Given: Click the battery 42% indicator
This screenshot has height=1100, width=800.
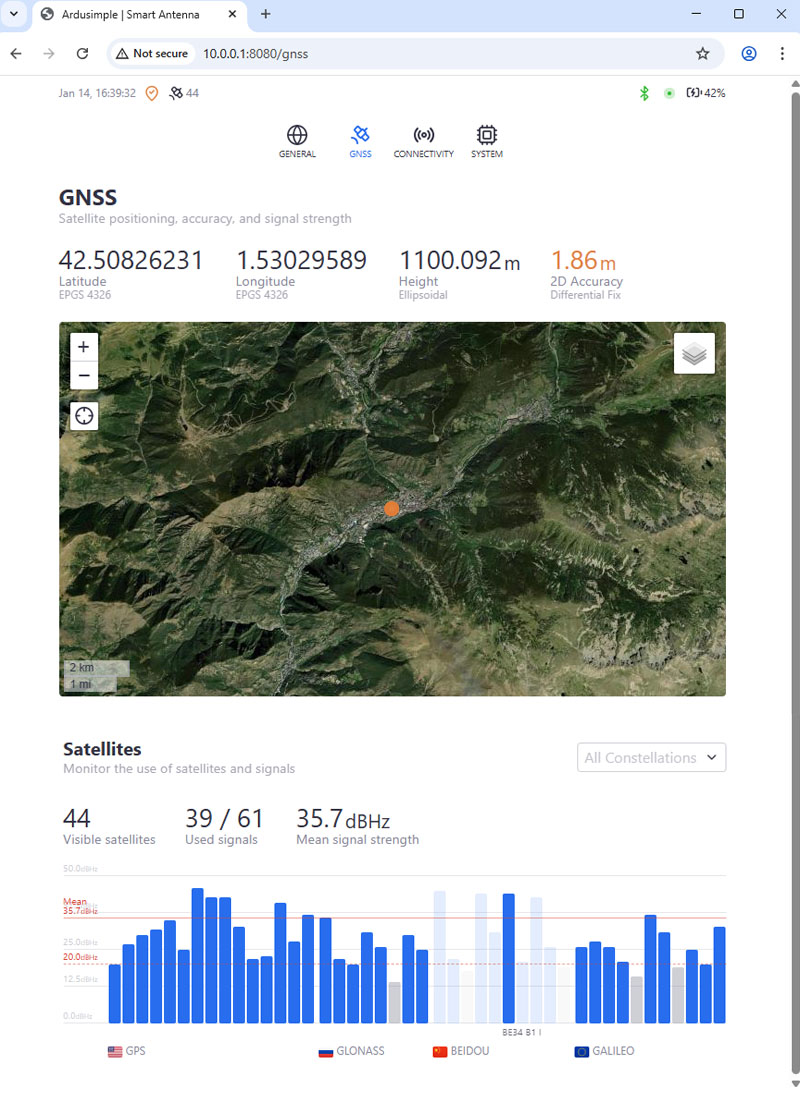Looking at the screenshot, I should (x=705, y=93).
